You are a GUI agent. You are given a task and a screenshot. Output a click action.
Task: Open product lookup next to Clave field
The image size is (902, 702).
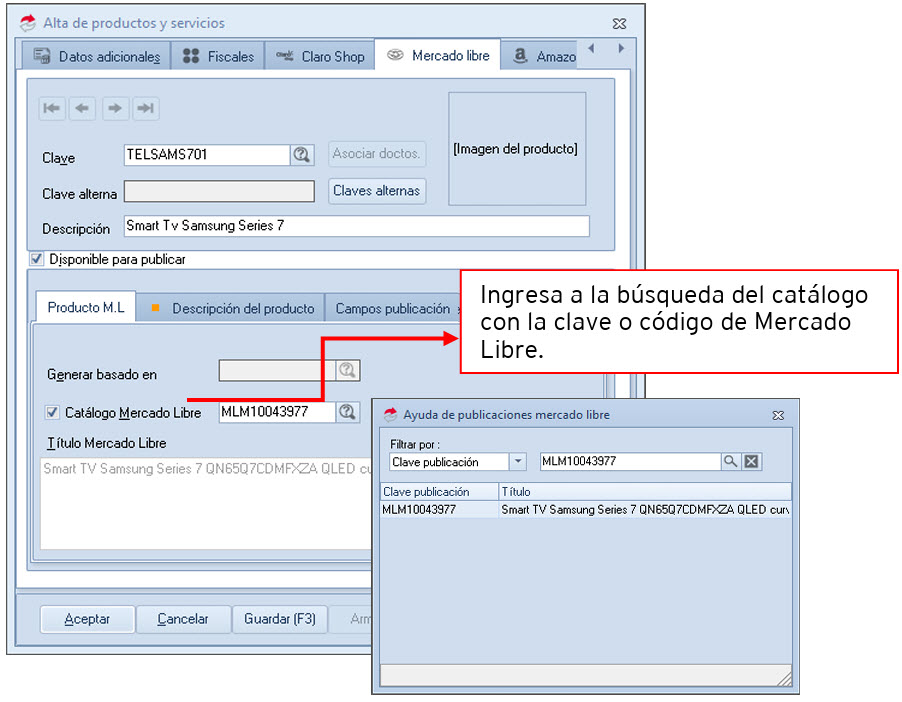[x=302, y=155]
